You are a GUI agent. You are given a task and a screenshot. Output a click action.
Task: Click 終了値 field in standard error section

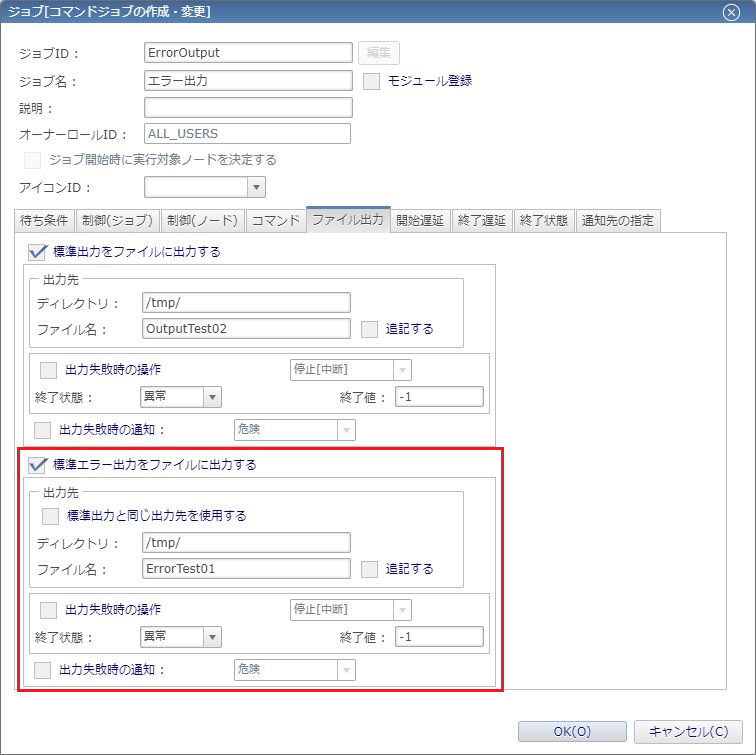click(x=439, y=637)
